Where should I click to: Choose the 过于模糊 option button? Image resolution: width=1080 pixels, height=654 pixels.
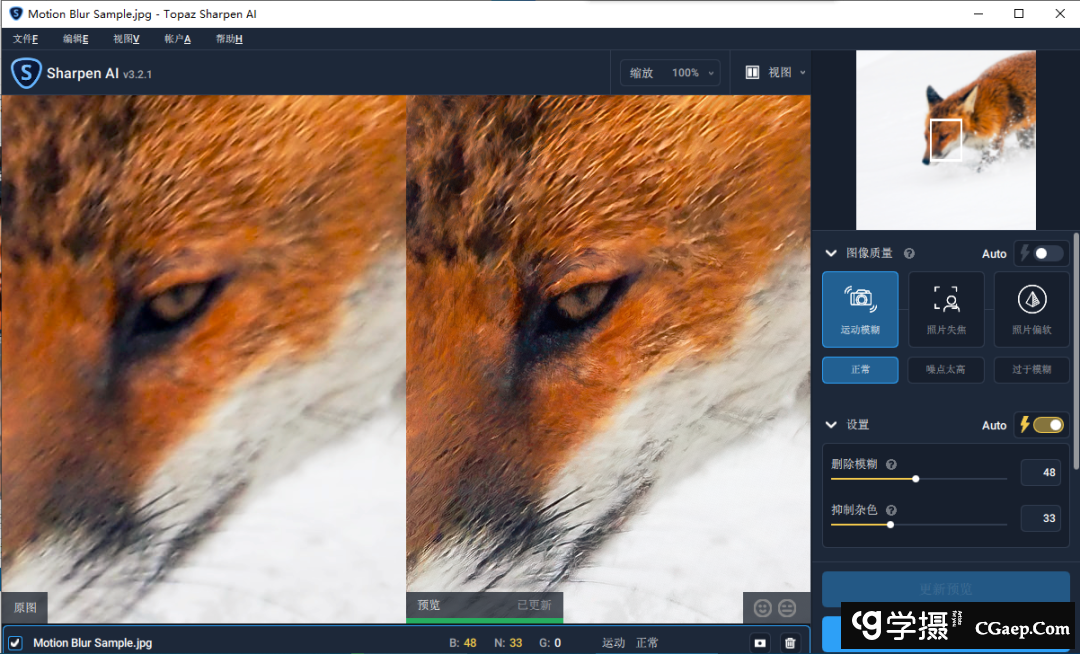[1031, 370]
